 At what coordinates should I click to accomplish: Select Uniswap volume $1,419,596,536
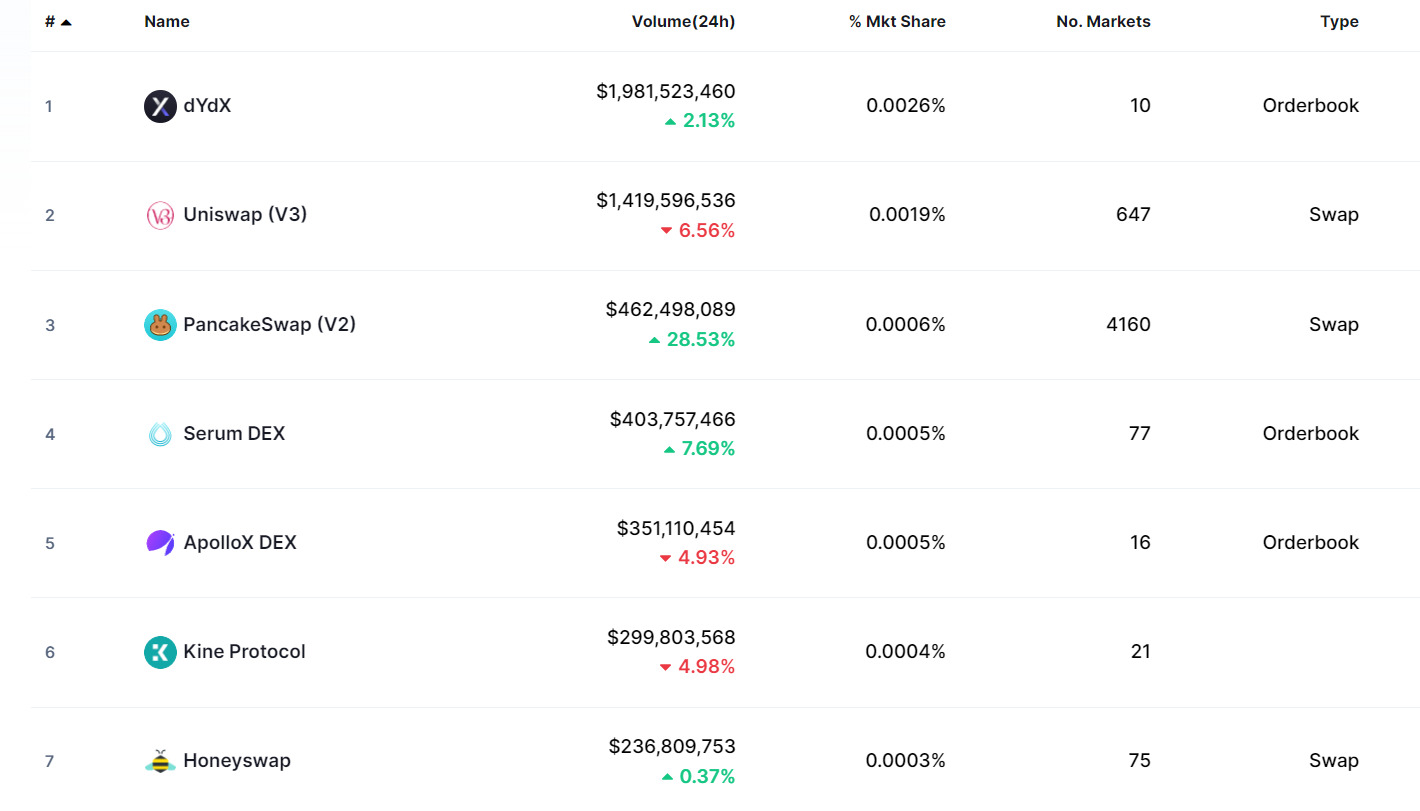666,200
